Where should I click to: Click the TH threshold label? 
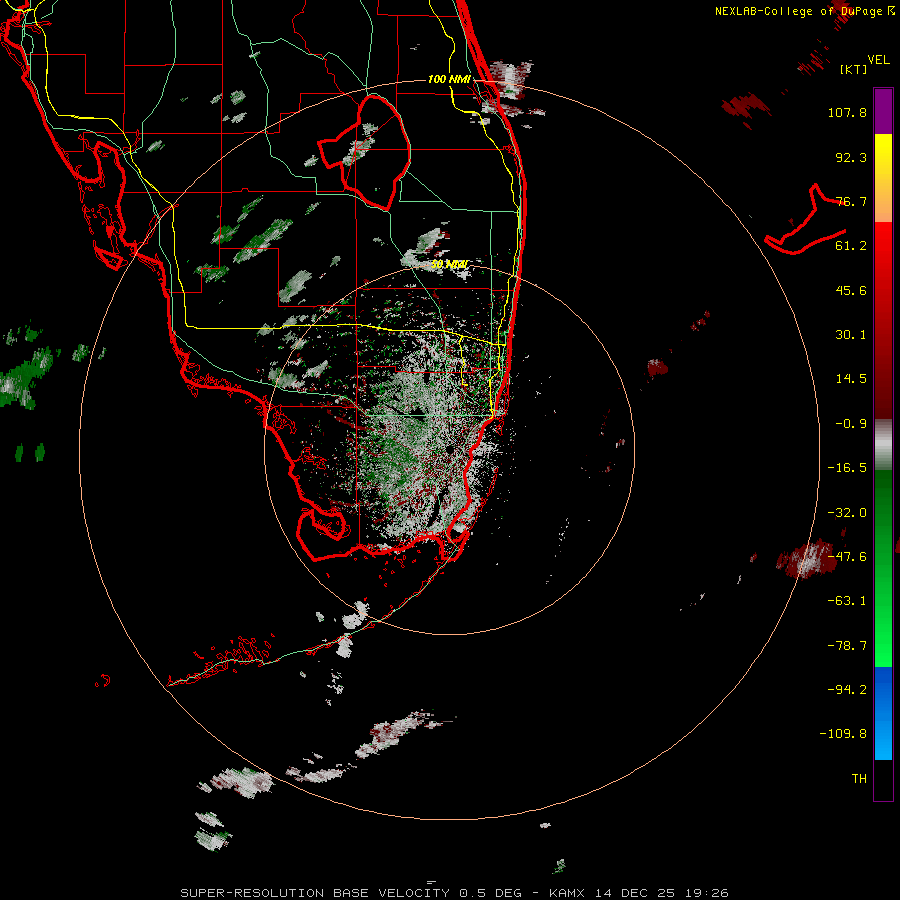pos(859,779)
